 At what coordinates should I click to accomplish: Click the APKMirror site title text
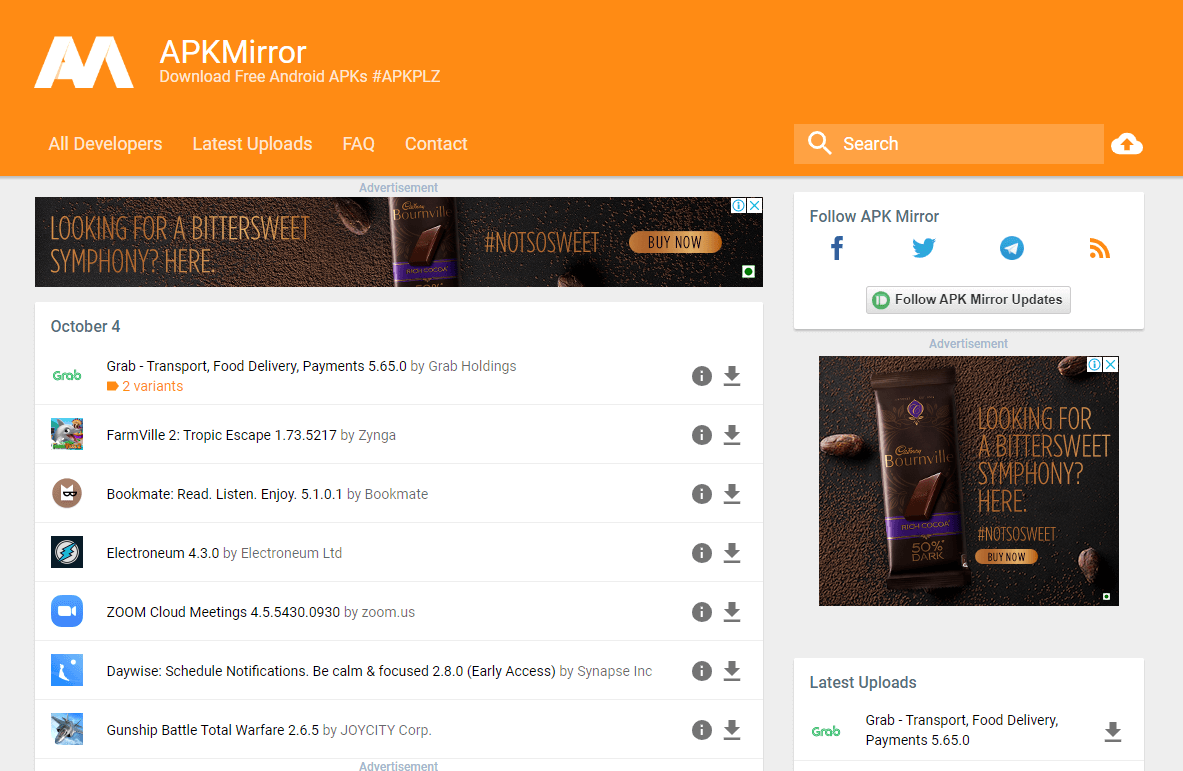tap(233, 51)
